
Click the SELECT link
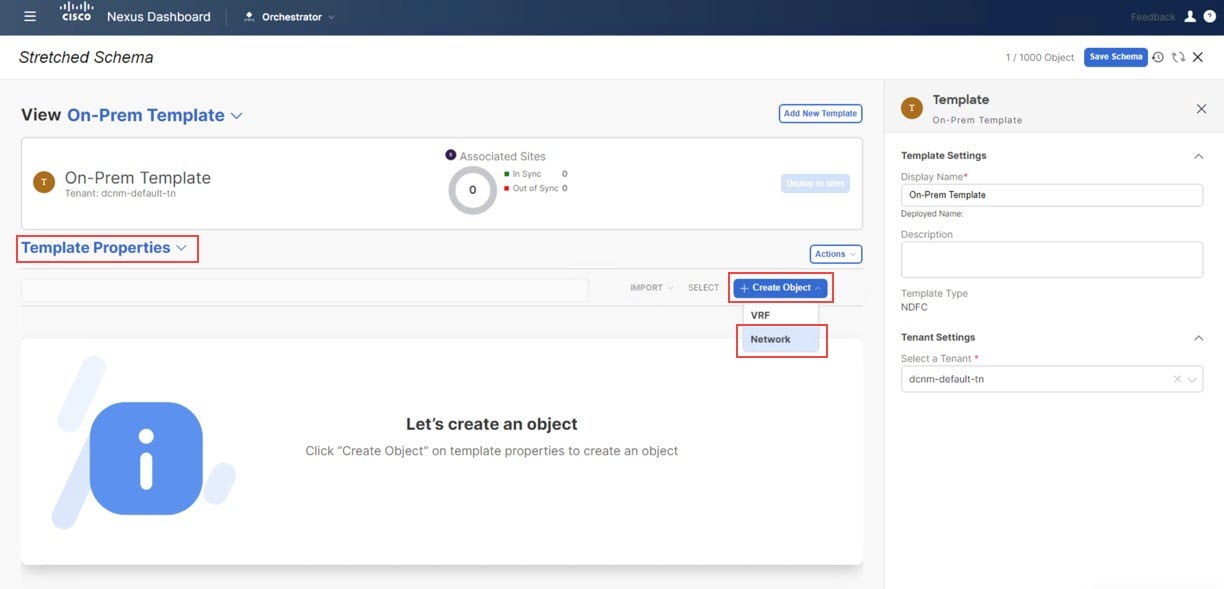point(703,288)
